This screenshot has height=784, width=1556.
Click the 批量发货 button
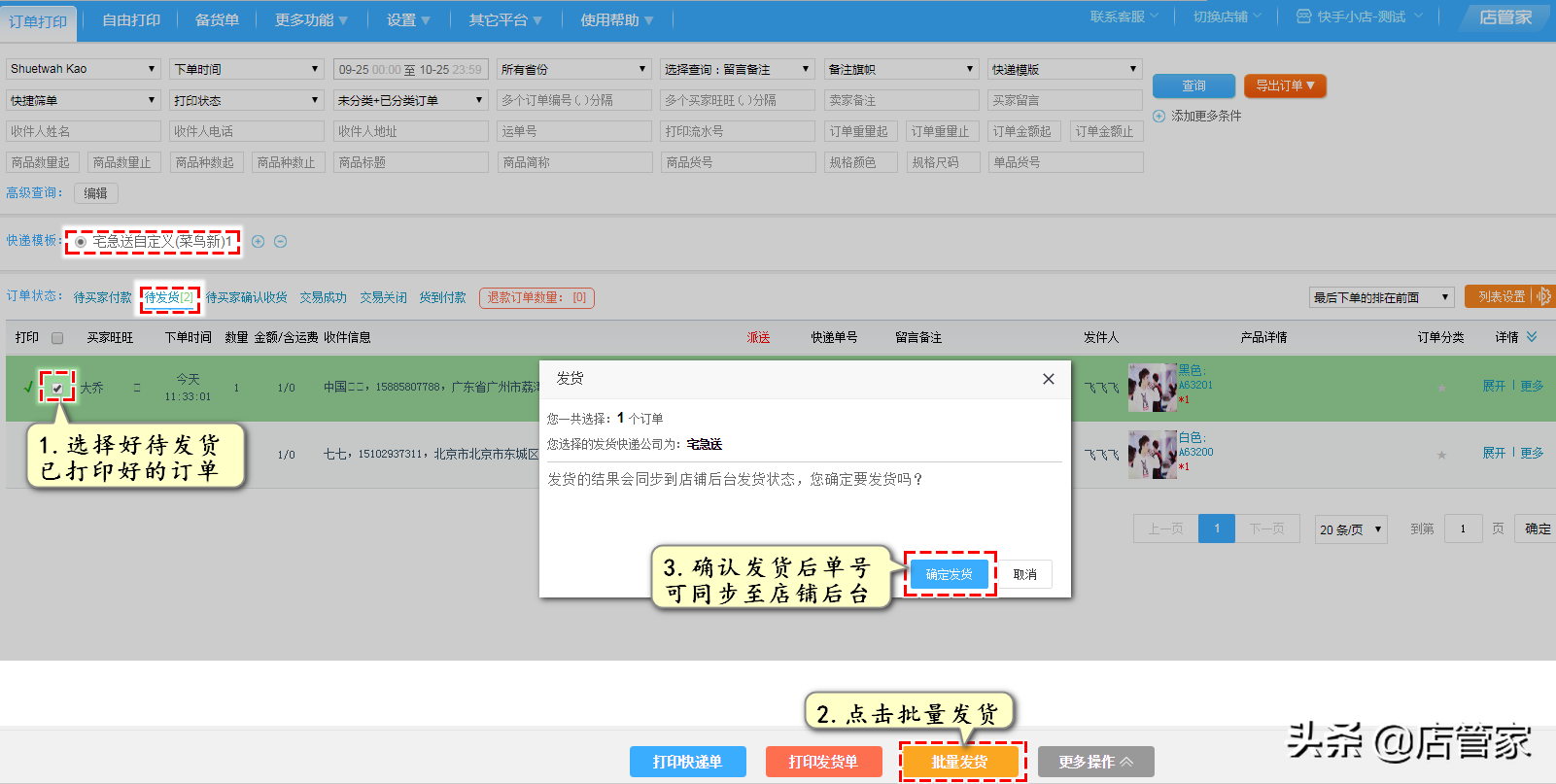click(x=959, y=762)
